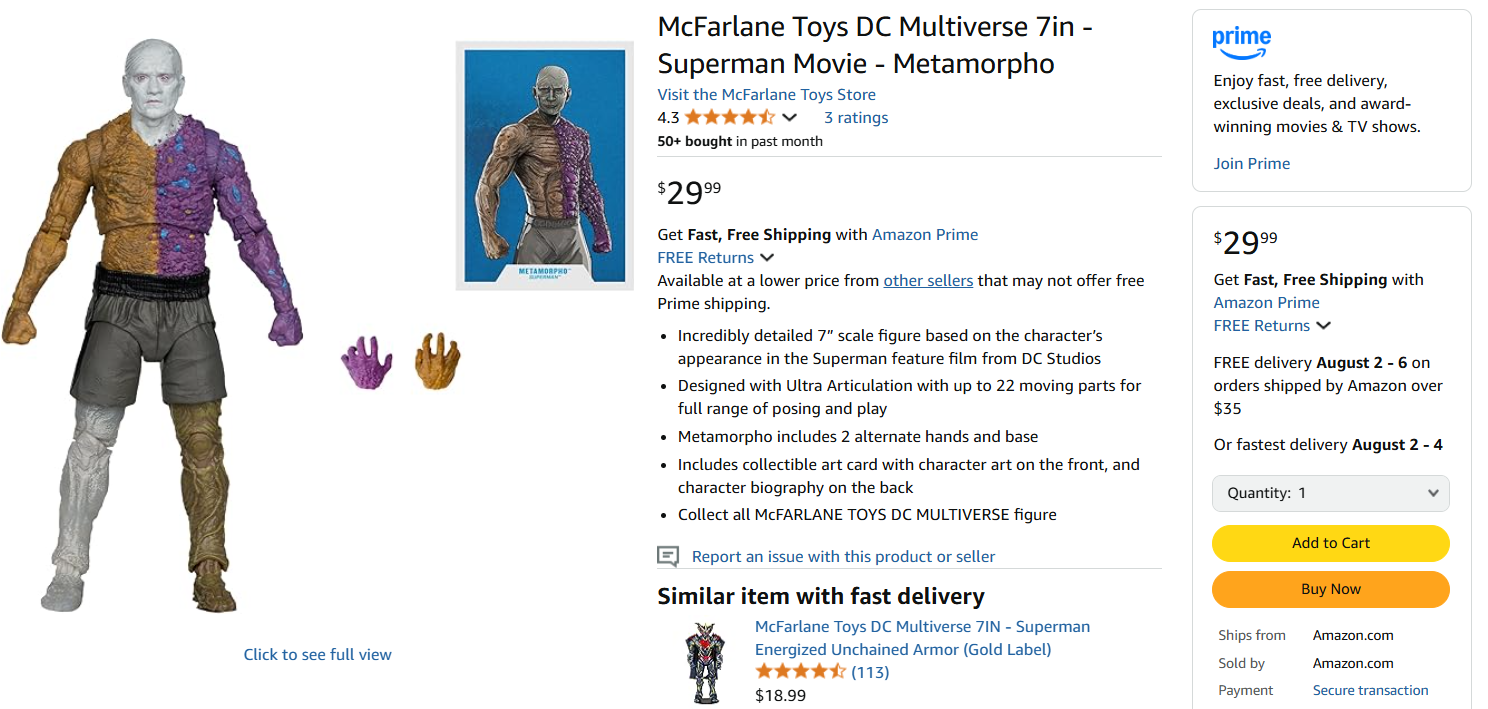Click the orange alternate hand image

tap(437, 361)
